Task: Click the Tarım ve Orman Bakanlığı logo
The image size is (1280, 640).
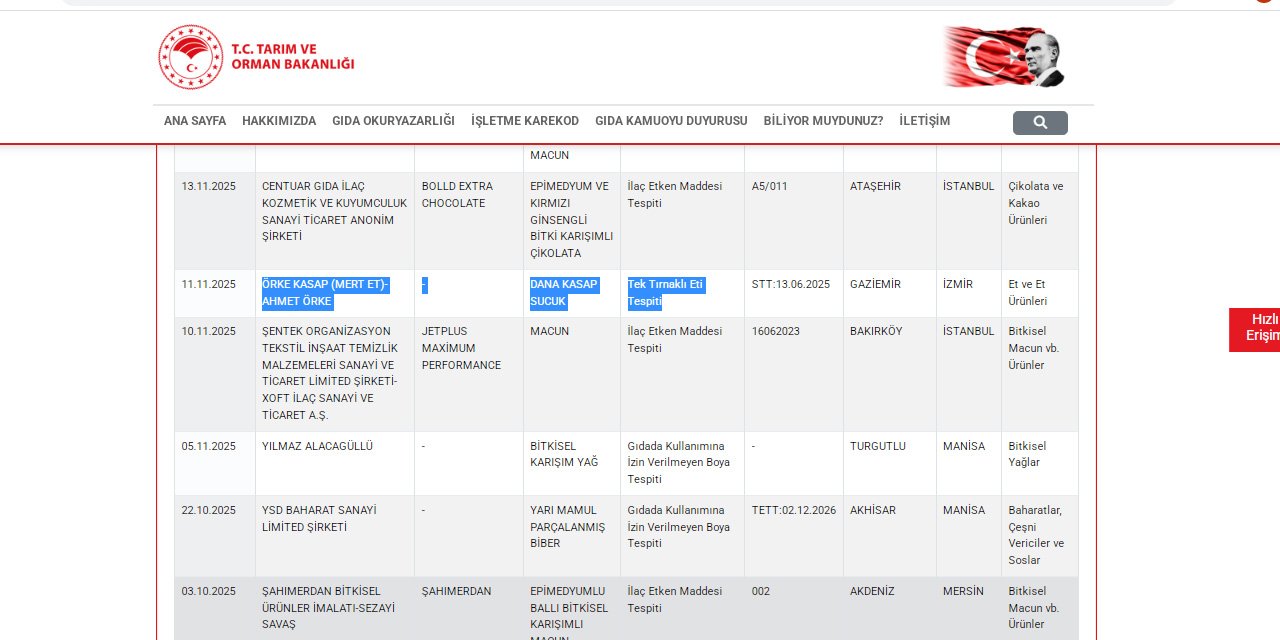Action: [x=257, y=57]
